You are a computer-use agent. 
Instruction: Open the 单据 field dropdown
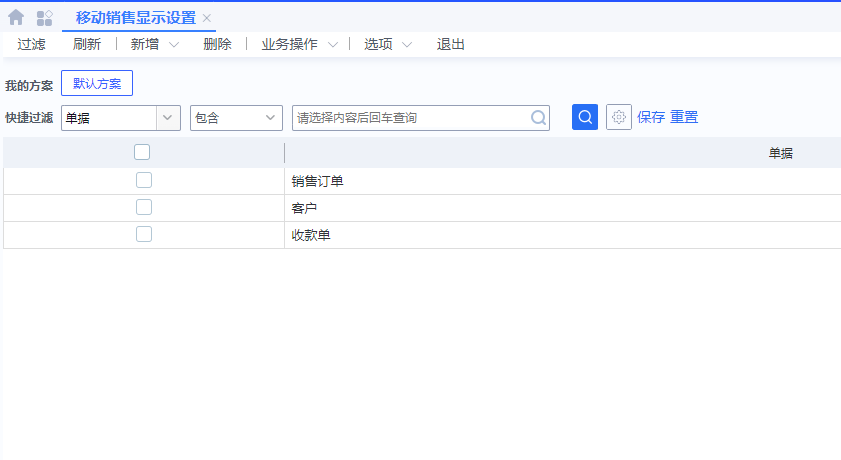point(168,118)
